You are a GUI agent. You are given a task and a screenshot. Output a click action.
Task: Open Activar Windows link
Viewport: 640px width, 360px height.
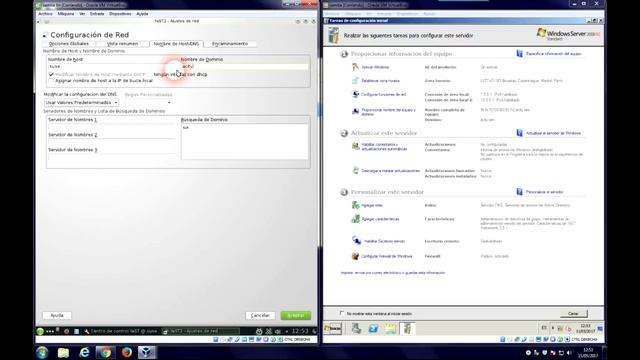pos(375,67)
